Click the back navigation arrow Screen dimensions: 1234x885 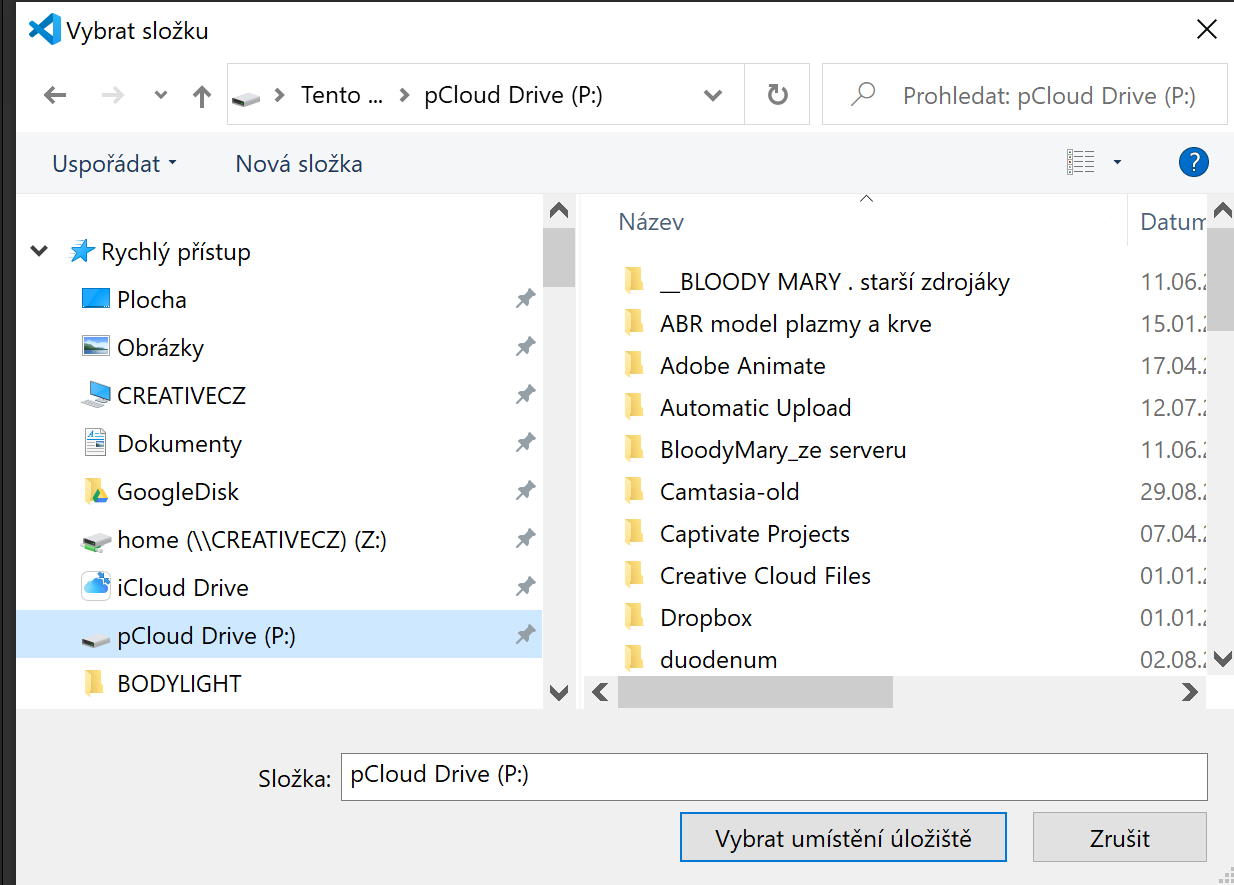coord(55,96)
